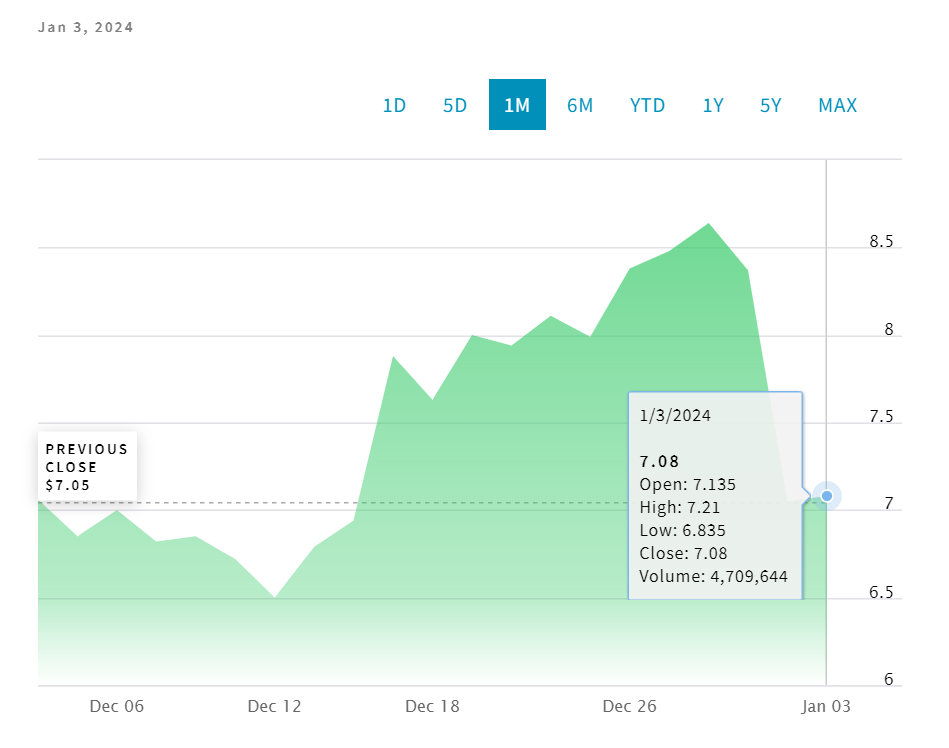
Task: Click the Dec 12 date label
Action: [274, 707]
